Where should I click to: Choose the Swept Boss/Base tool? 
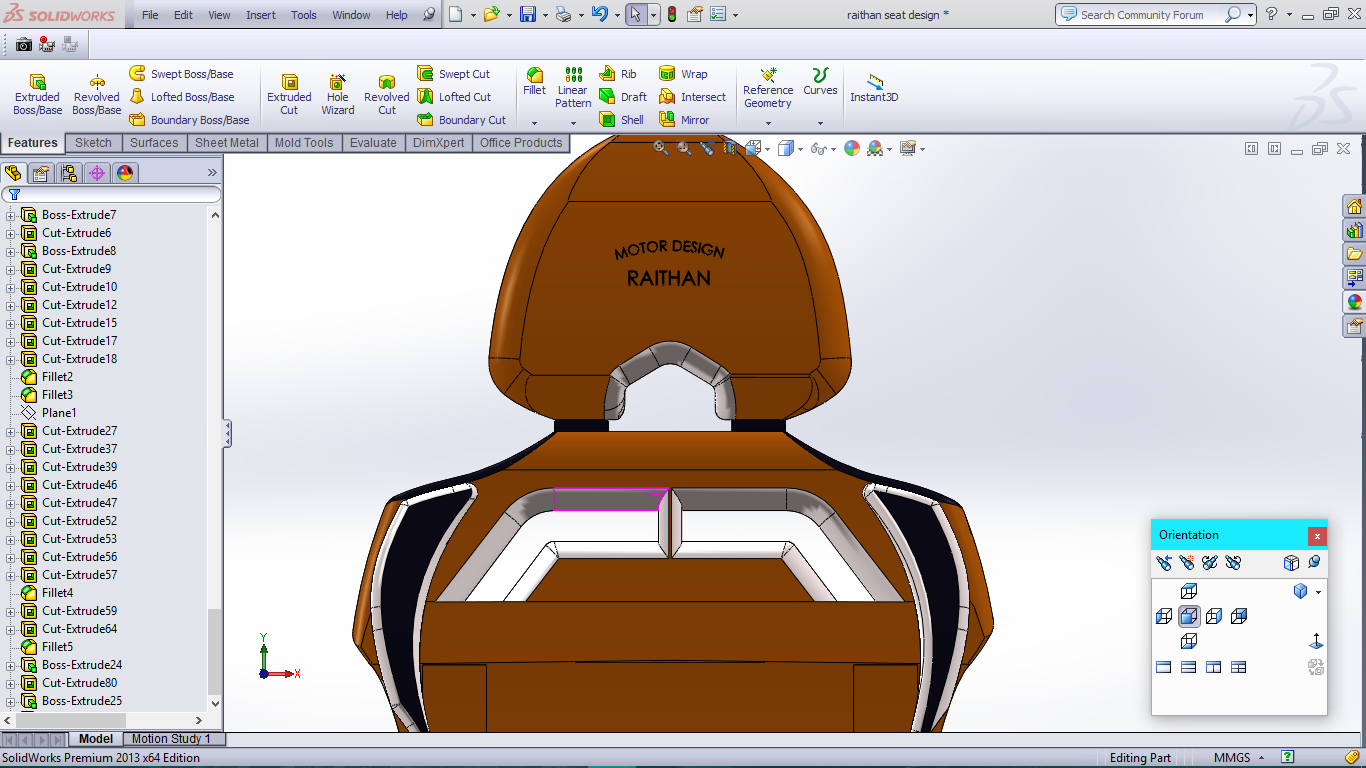tap(181, 74)
